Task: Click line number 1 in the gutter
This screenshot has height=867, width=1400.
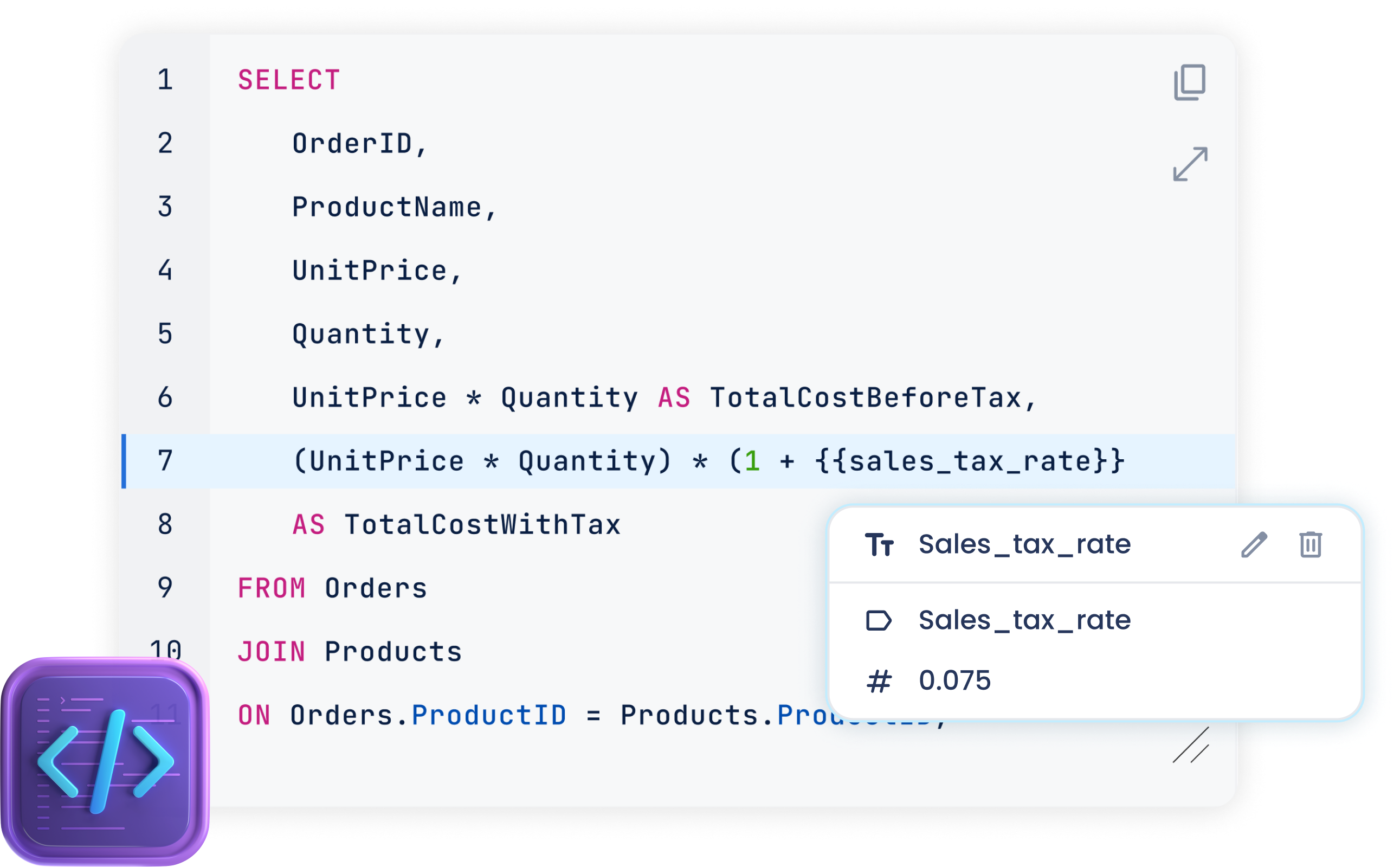Action: 165,80
